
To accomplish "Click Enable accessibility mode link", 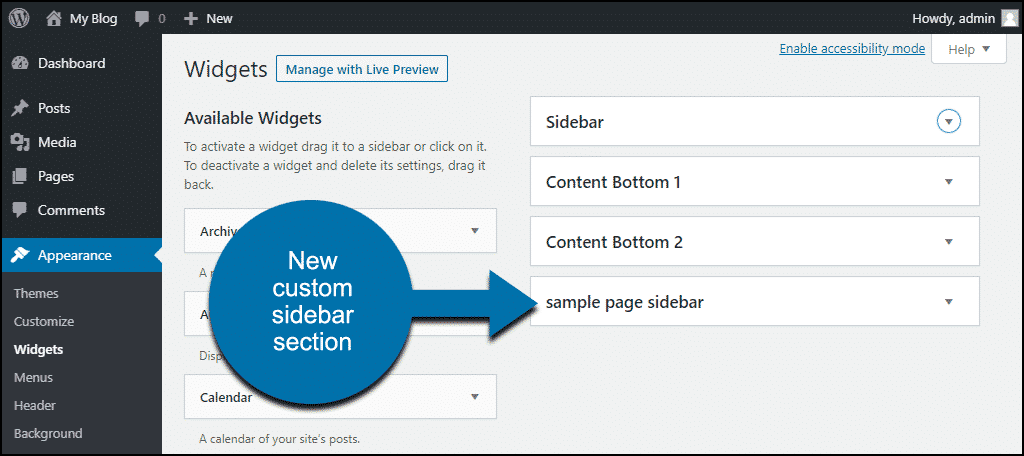I will 852,49.
